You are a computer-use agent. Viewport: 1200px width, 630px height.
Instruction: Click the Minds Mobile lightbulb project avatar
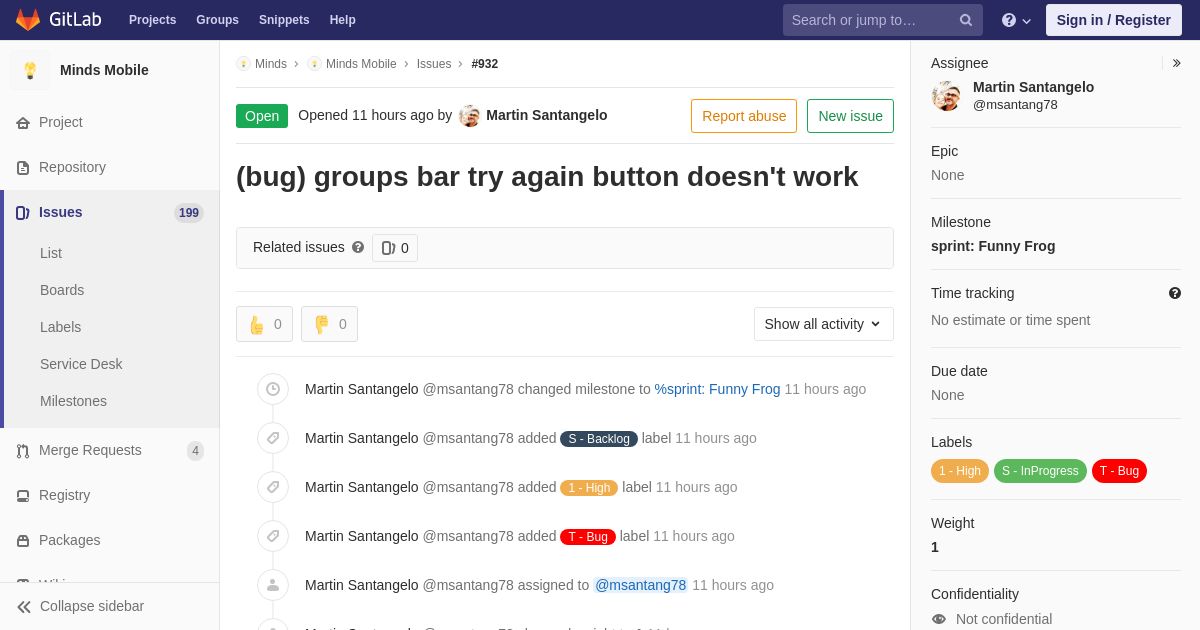pos(30,70)
